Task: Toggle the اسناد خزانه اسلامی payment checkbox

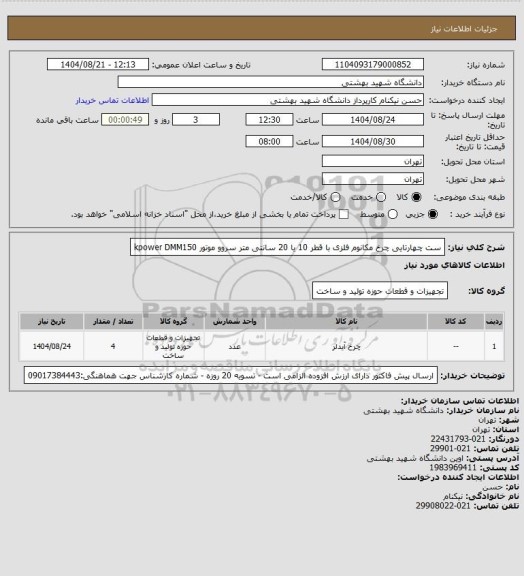Action: (344, 214)
